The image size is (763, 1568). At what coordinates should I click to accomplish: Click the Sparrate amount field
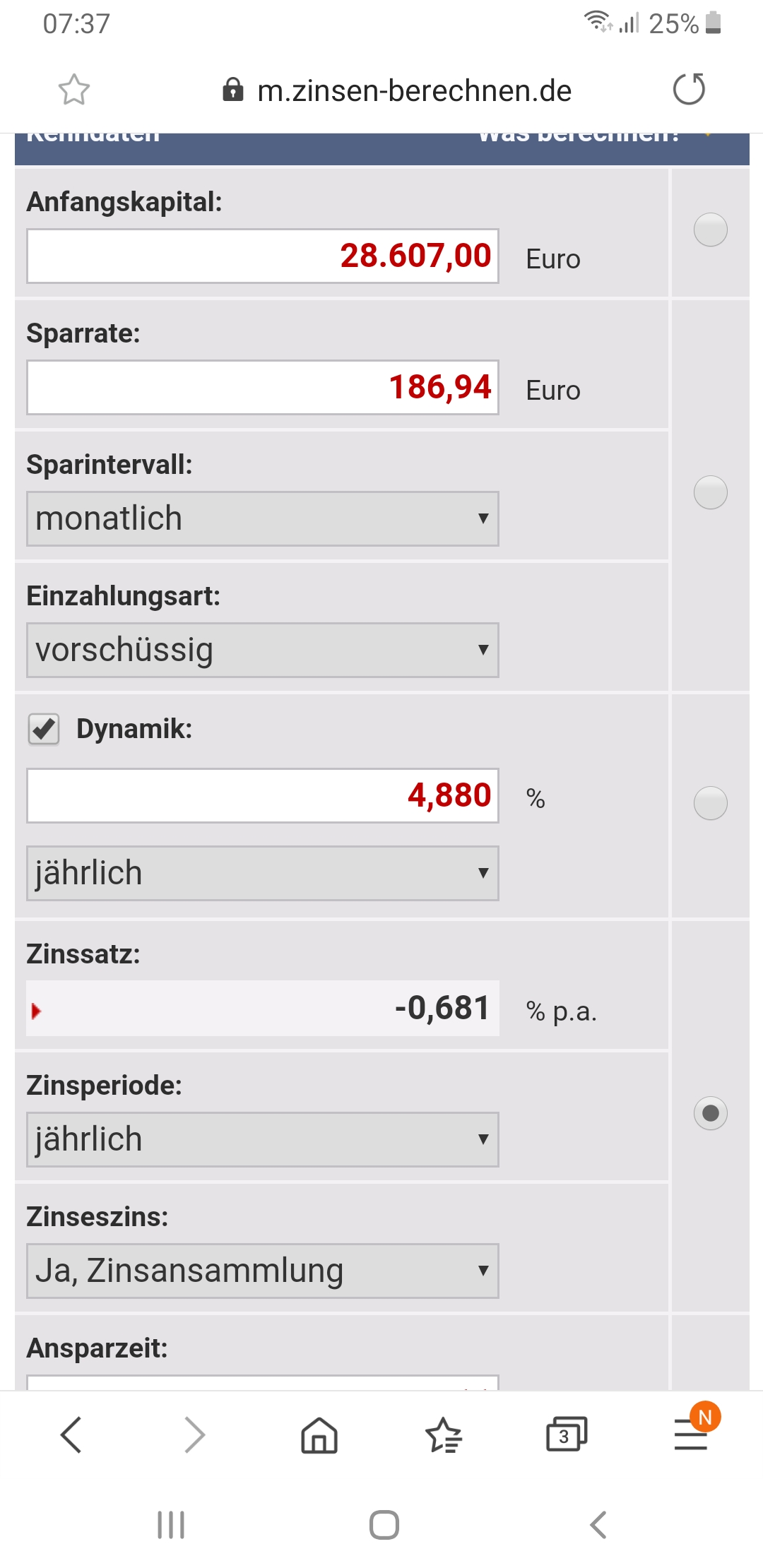pos(263,387)
